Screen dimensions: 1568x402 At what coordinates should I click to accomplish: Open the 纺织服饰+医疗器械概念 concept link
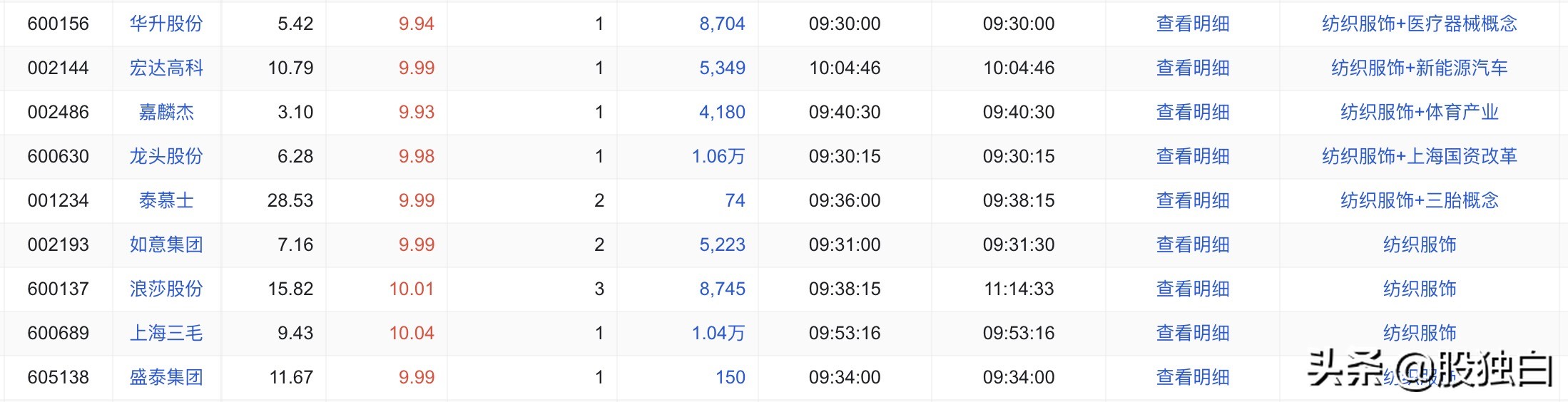(x=1419, y=24)
